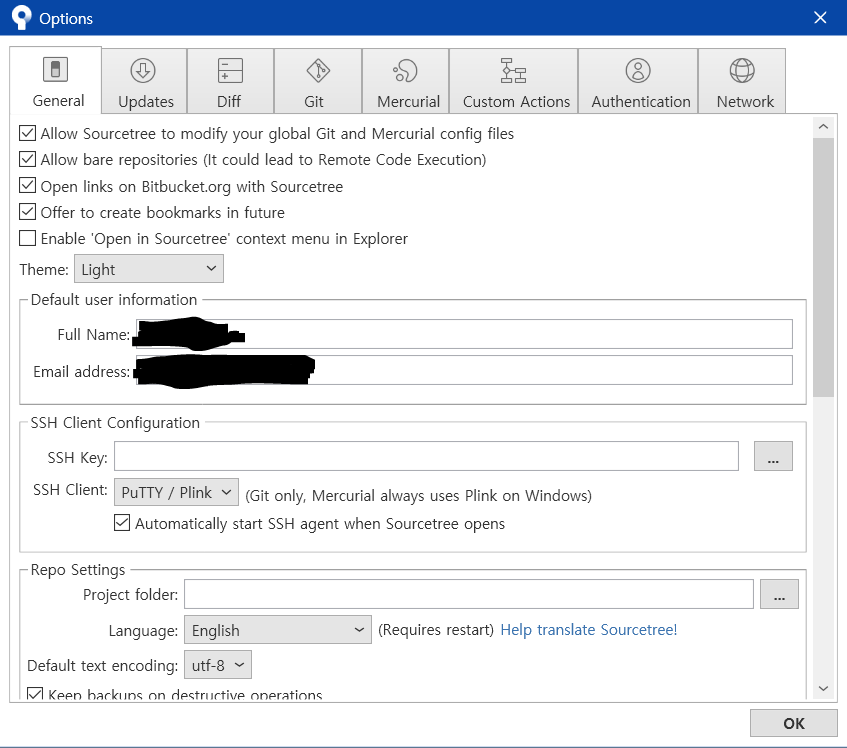Image resolution: width=847 pixels, height=748 pixels.
Task: Click the Custom Actions hierarchy icon
Action: pyautogui.click(x=513, y=71)
